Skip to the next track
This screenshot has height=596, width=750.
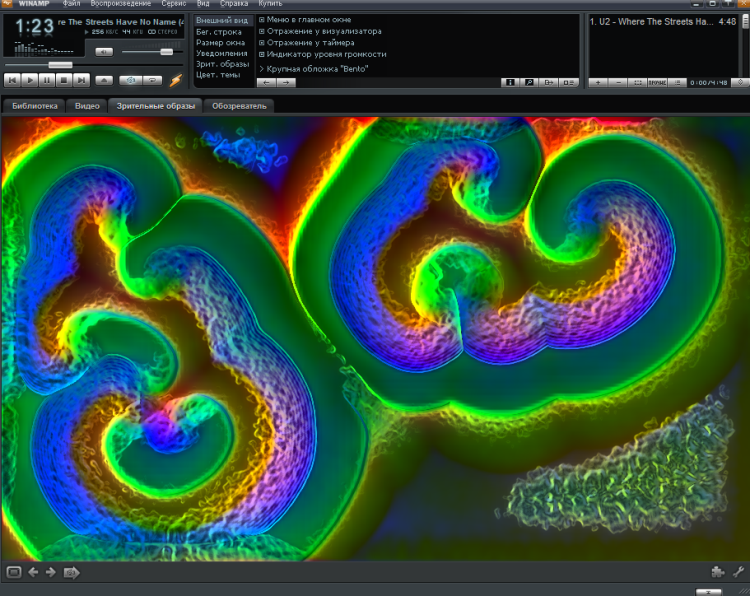click(79, 80)
